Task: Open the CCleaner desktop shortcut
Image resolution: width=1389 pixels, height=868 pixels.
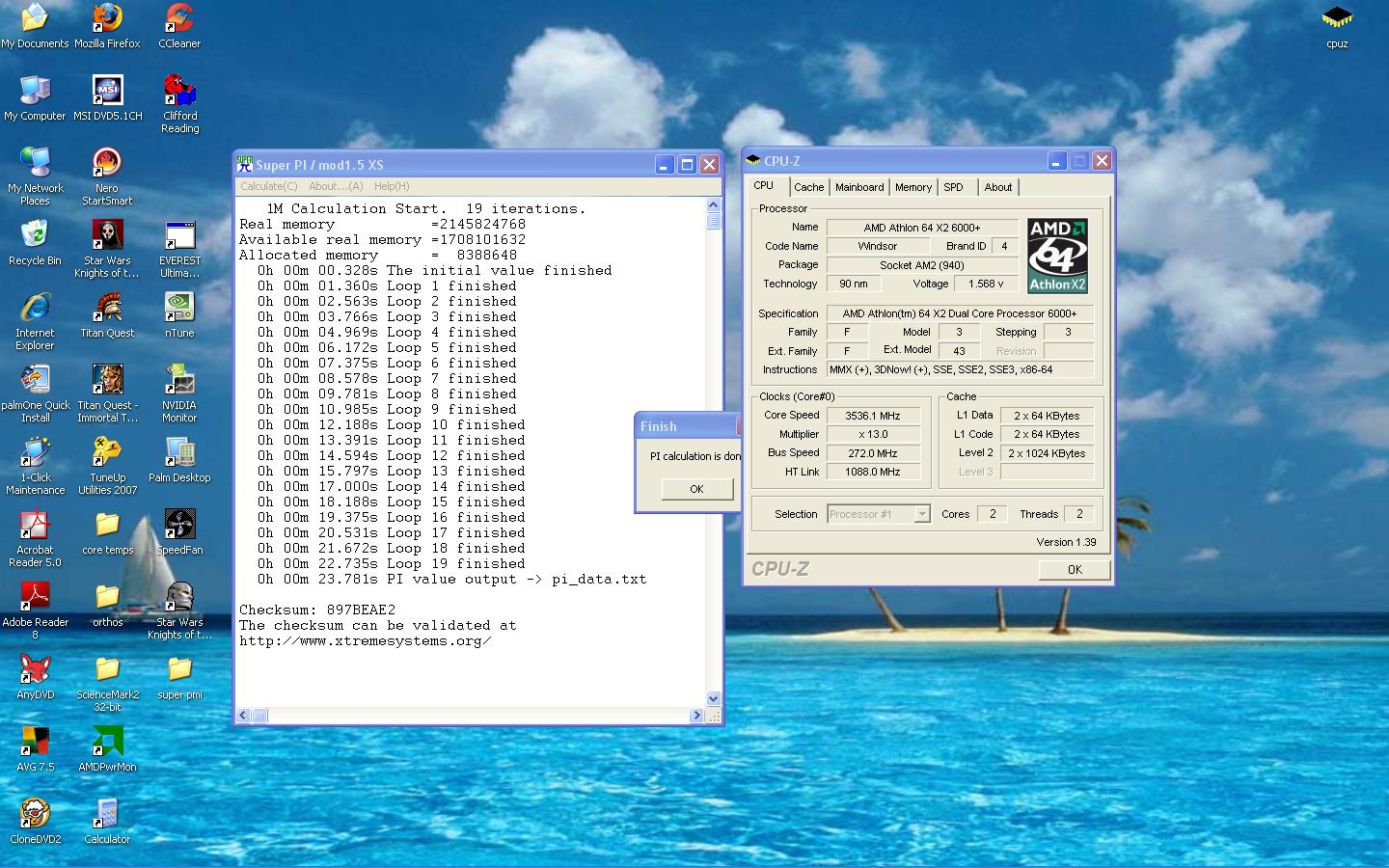Action: (x=179, y=26)
